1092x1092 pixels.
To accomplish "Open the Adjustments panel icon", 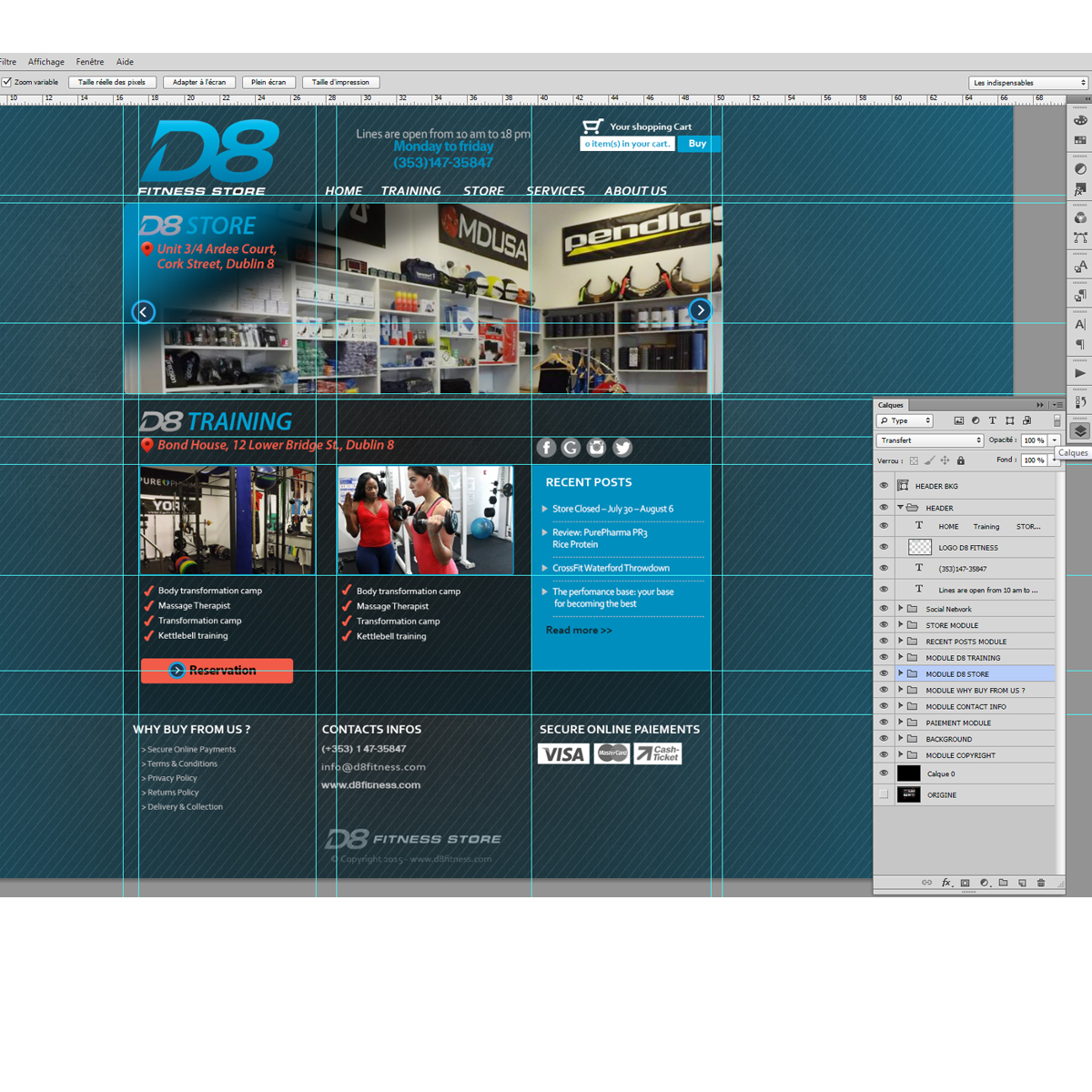I will 1080,169.
